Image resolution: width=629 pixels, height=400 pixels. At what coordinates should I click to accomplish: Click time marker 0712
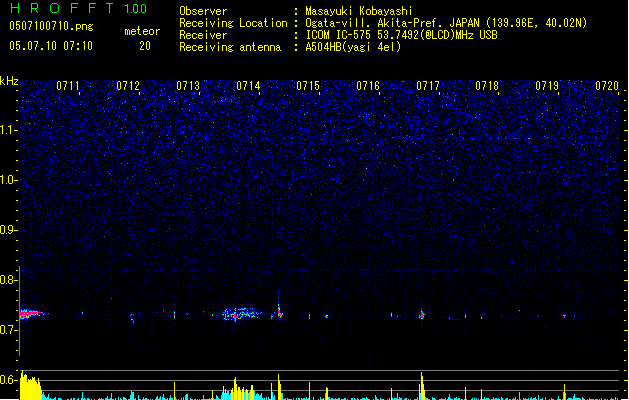(x=128, y=86)
